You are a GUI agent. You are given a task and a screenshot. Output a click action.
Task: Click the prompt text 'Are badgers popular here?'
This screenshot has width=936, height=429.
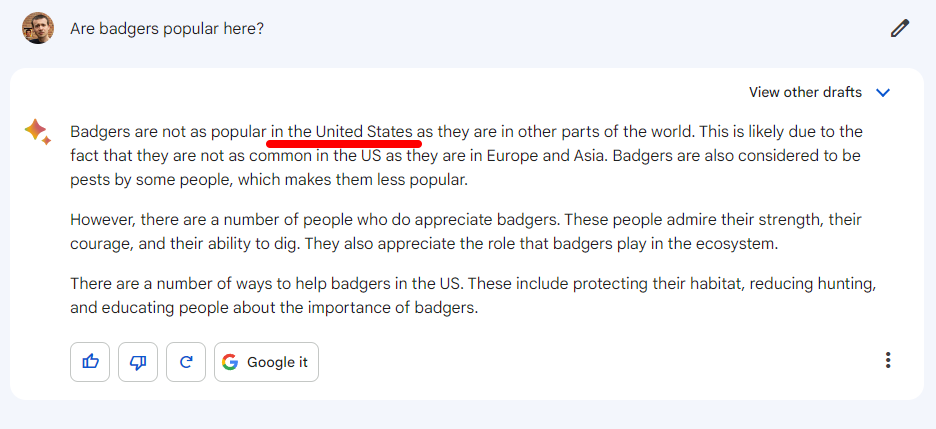click(x=167, y=28)
